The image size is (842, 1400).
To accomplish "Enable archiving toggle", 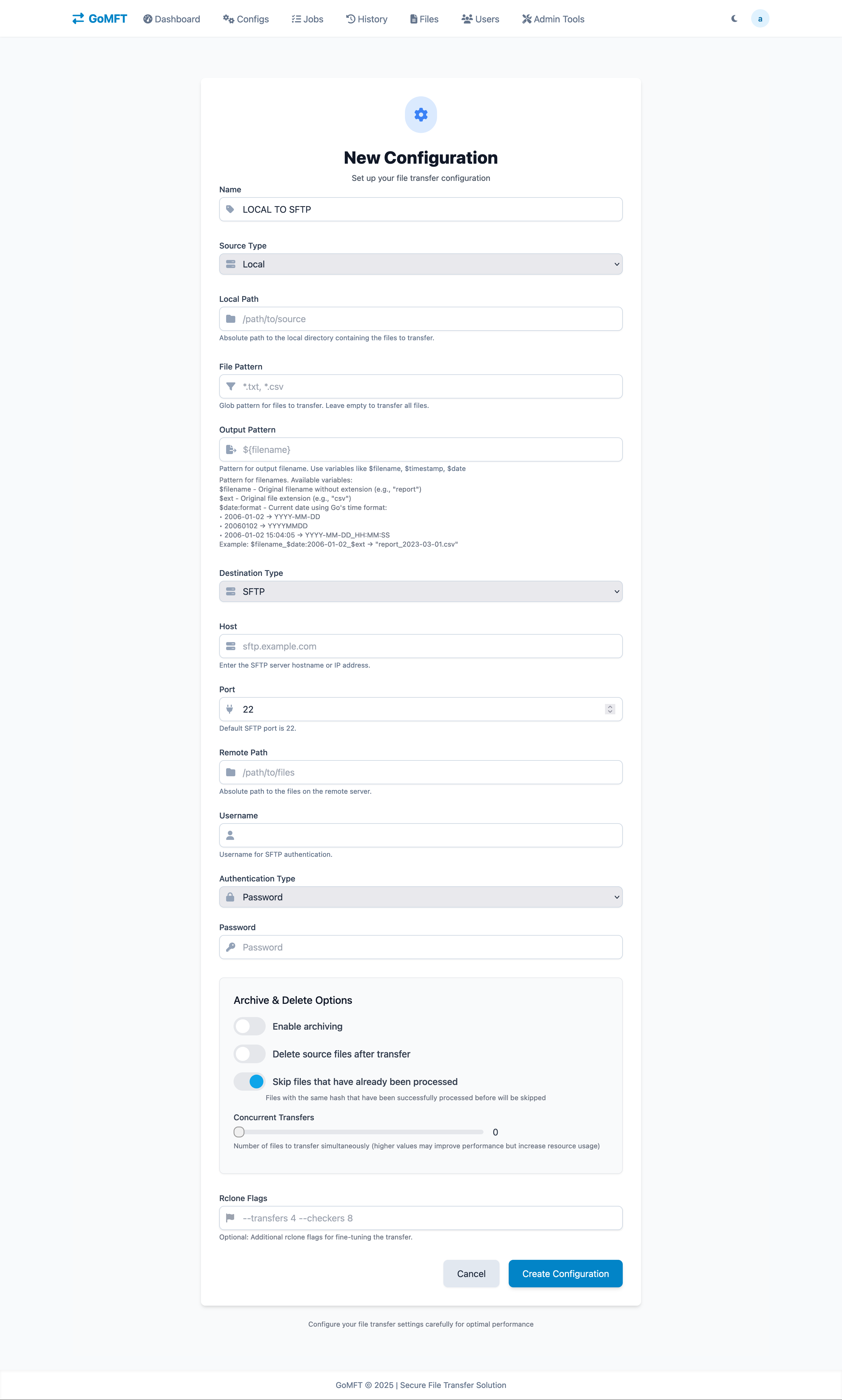I will coord(250,1026).
